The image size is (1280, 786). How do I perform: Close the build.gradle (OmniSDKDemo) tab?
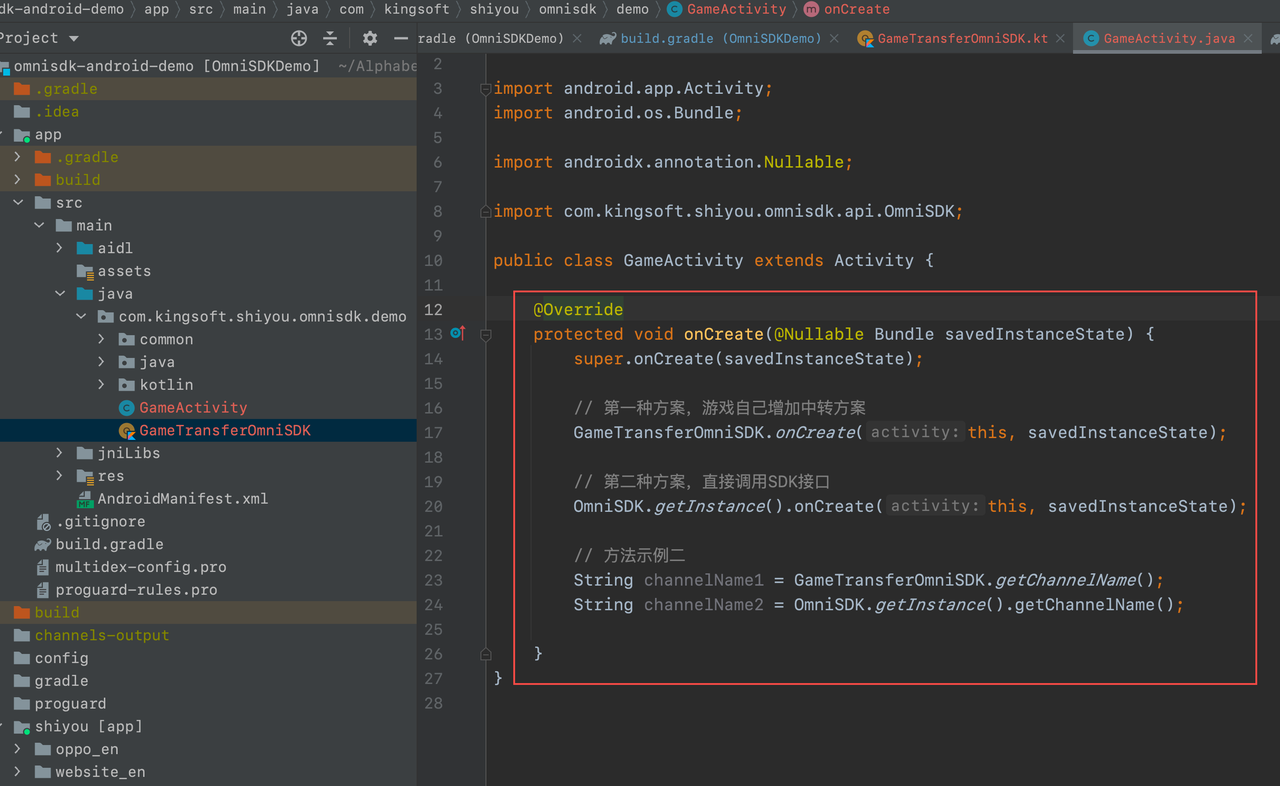(x=835, y=39)
